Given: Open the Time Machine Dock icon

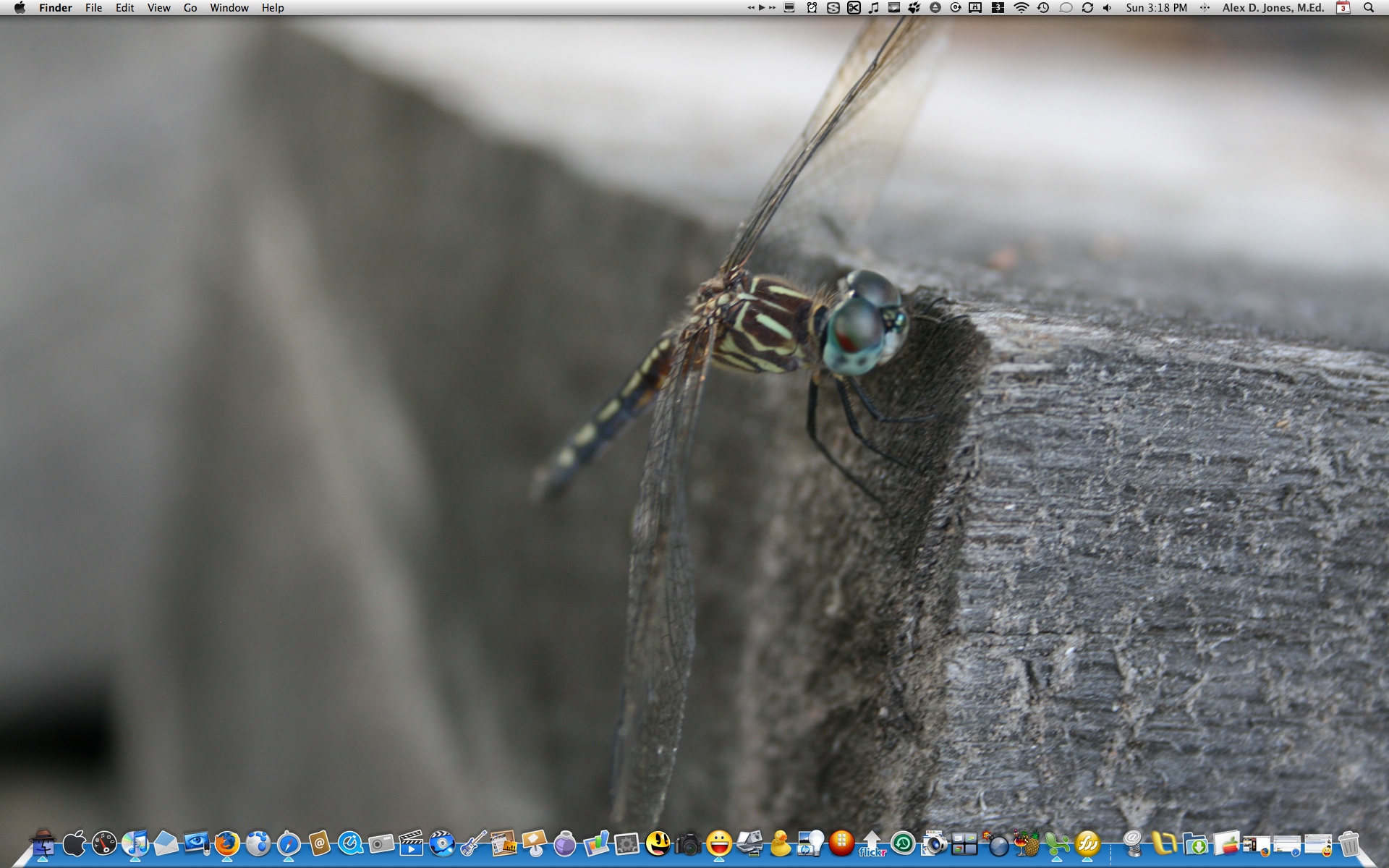Looking at the screenshot, I should tap(903, 843).
